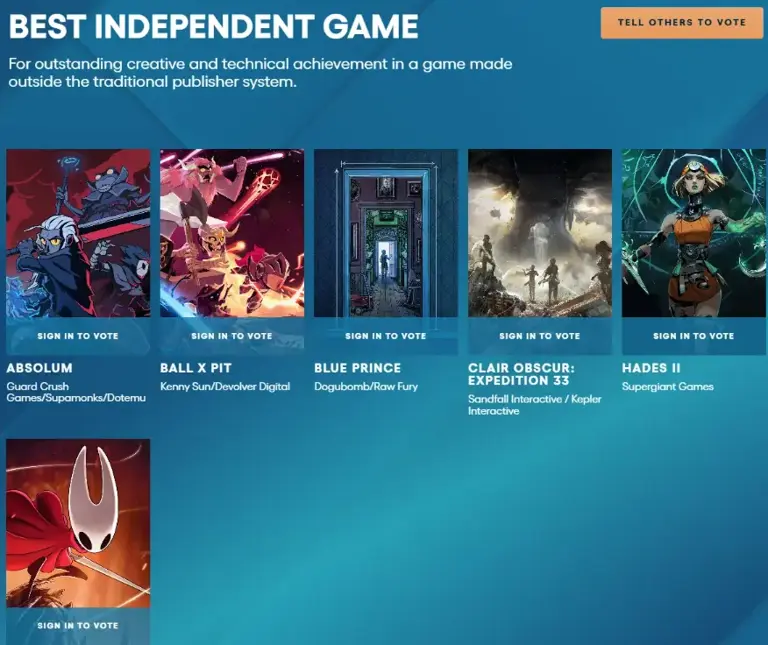The height and width of the screenshot is (645, 768).
Task: Click the Best Independent Game heading
Action: [213, 27]
